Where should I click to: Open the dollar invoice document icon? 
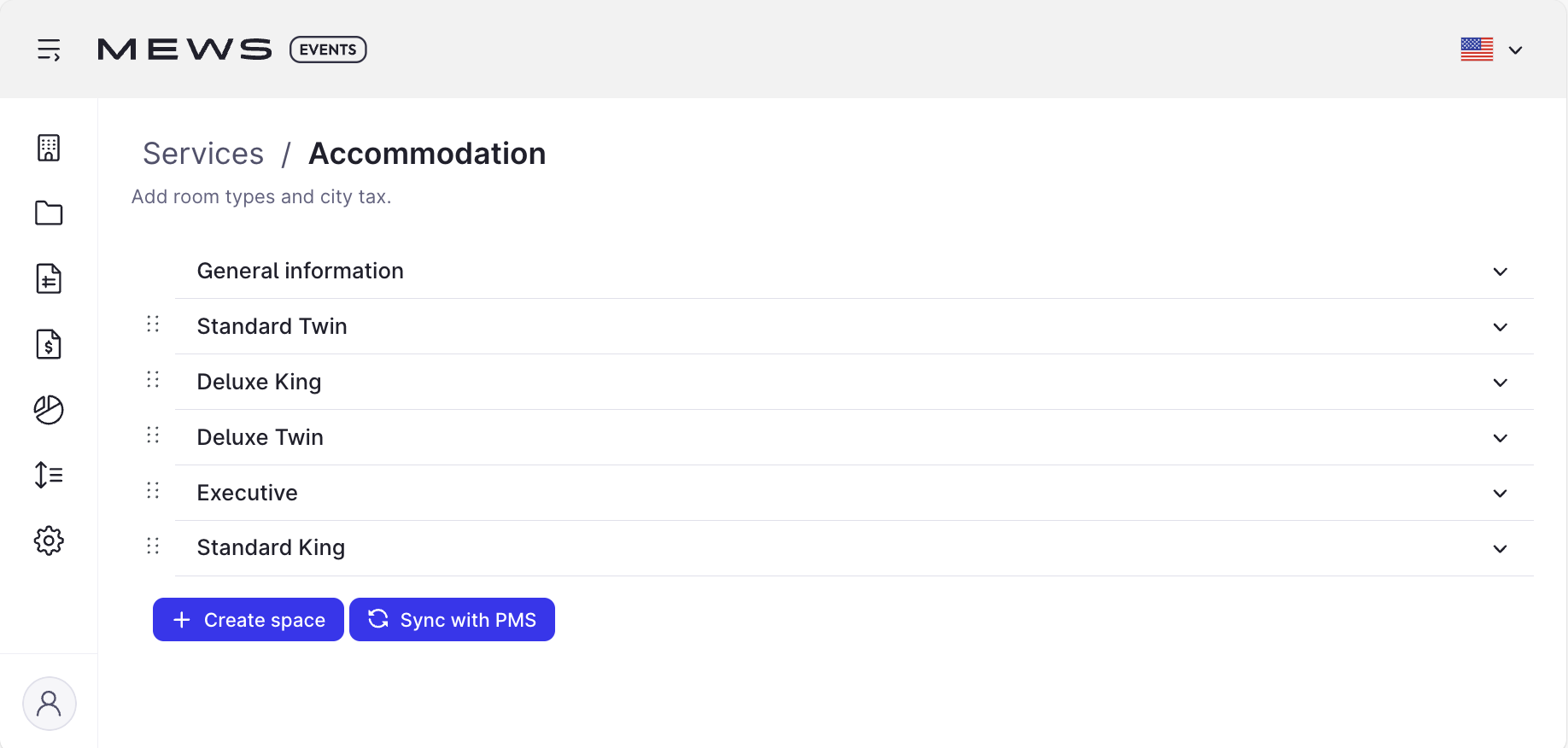click(x=49, y=344)
